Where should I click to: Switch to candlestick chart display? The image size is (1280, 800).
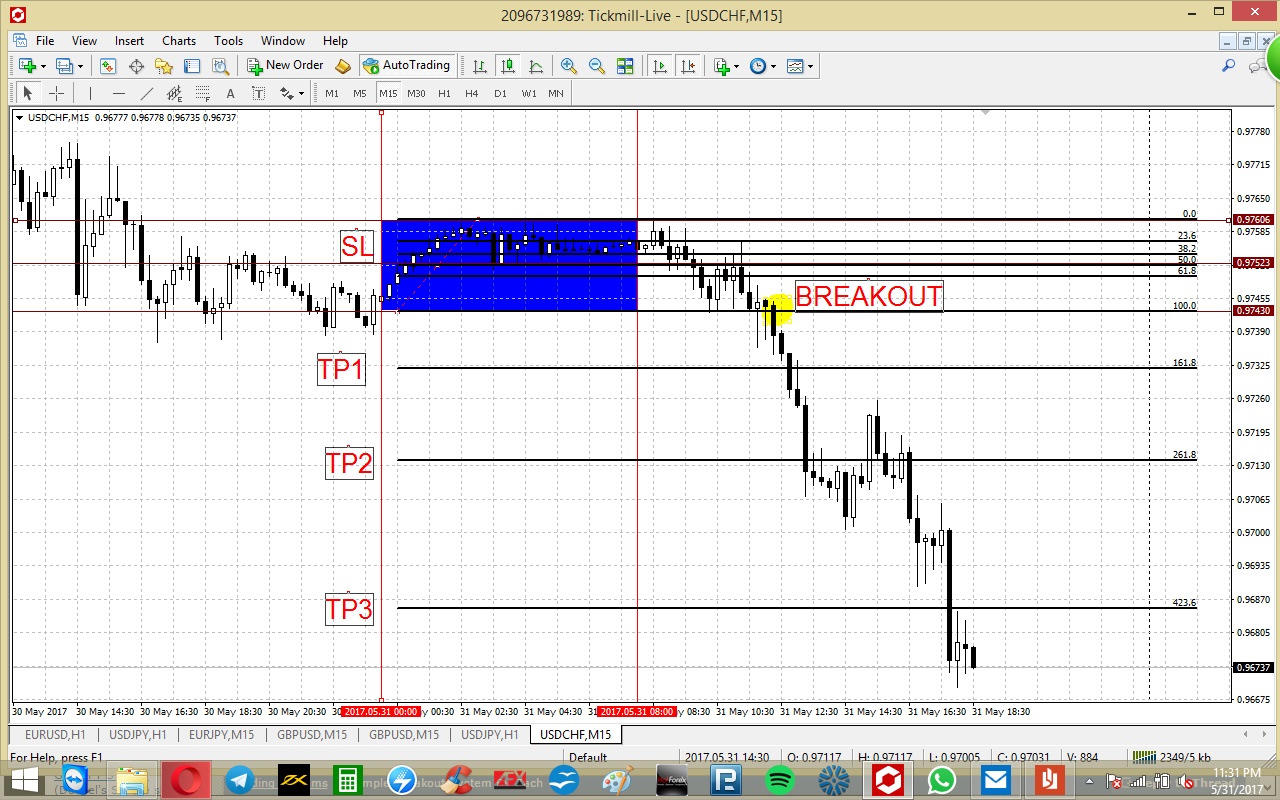click(508, 66)
